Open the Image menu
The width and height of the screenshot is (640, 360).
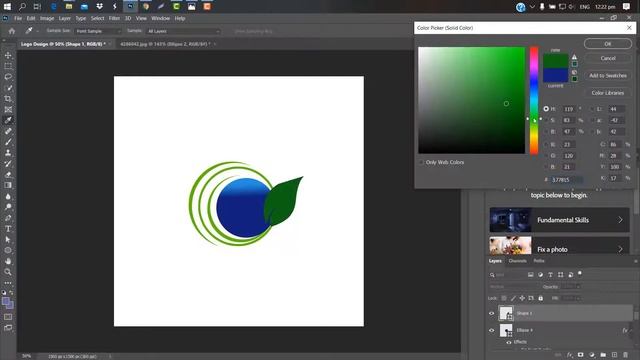(x=47, y=18)
